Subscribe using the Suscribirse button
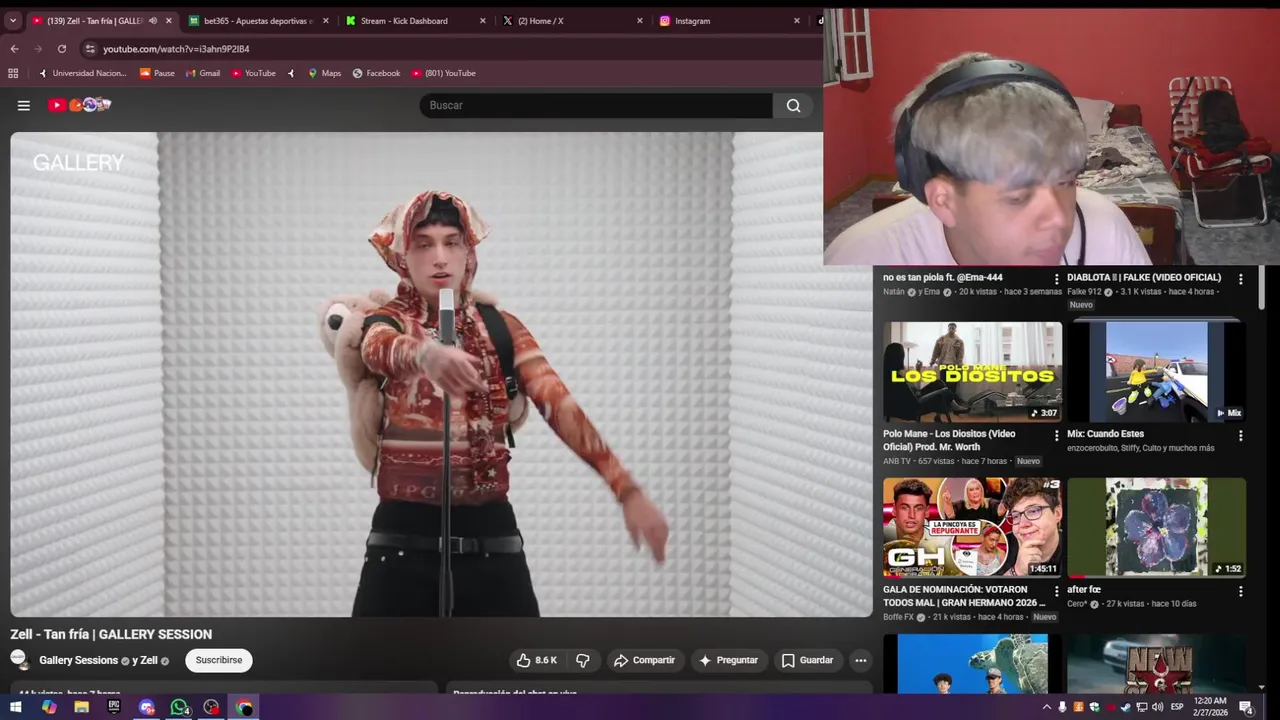The image size is (1280, 720). [x=219, y=660]
